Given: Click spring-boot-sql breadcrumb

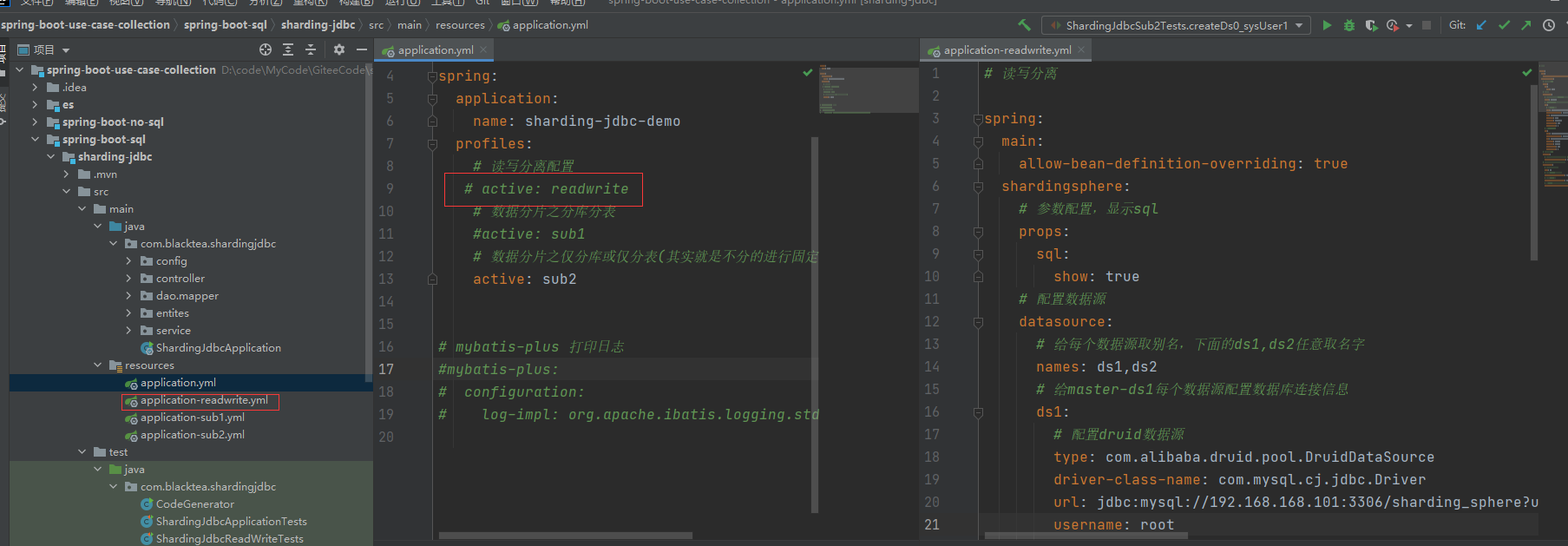Looking at the screenshot, I should pyautogui.click(x=226, y=25).
